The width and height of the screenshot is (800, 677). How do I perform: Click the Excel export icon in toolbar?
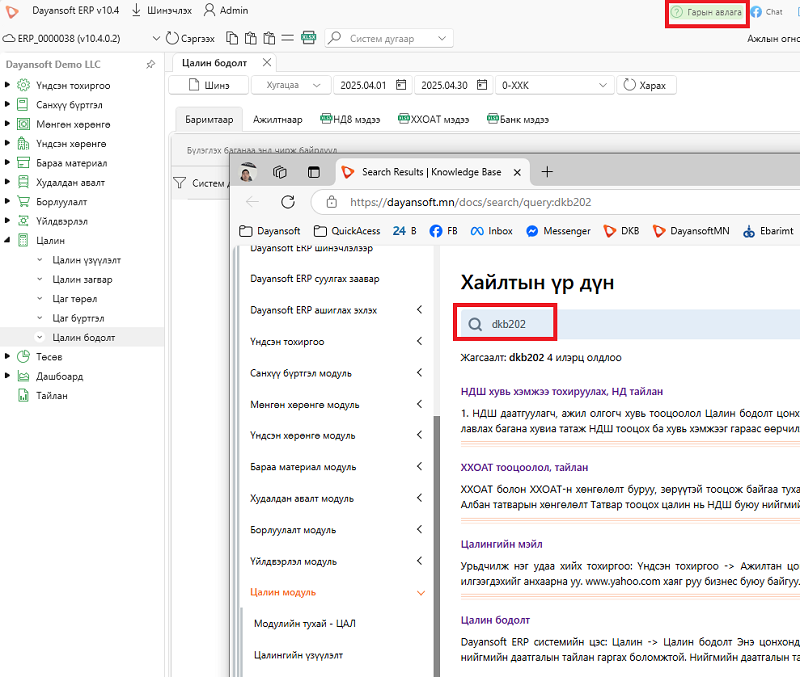[309, 38]
